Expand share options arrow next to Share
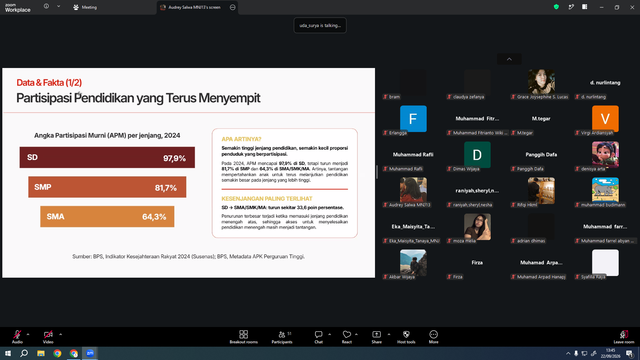 pyautogui.click(x=389, y=334)
